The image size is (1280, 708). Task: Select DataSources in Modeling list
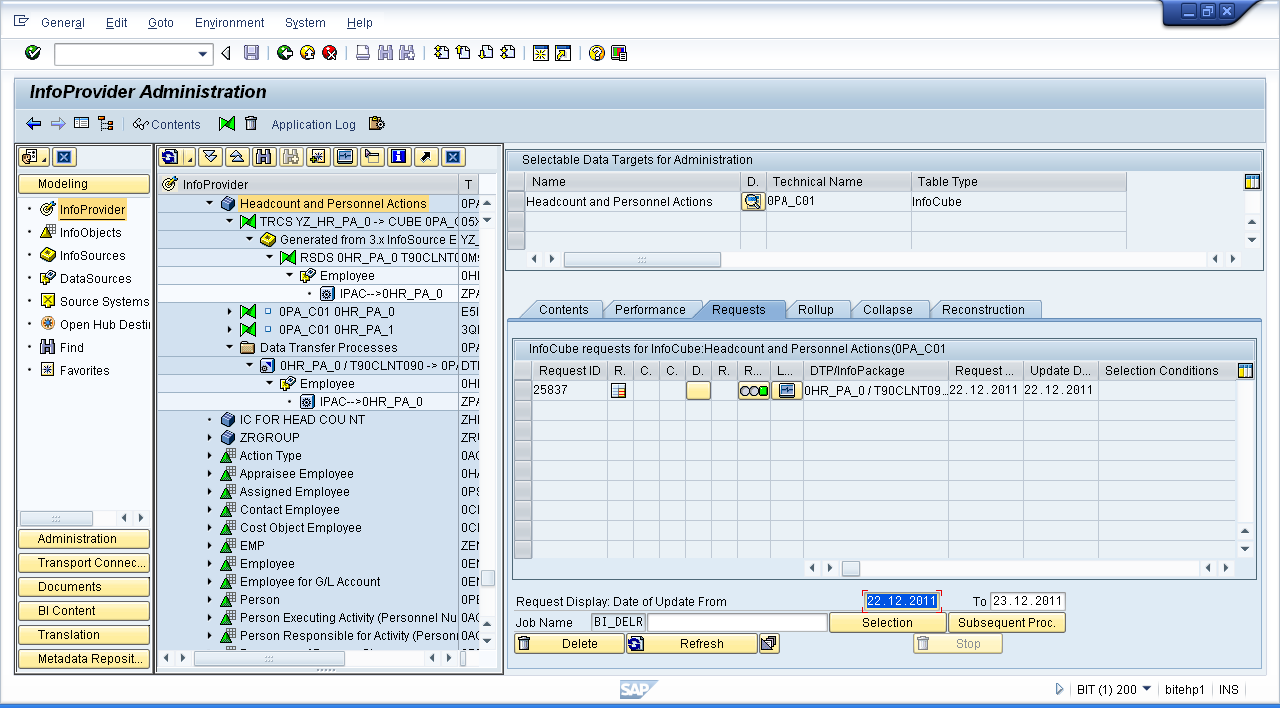click(x=95, y=279)
